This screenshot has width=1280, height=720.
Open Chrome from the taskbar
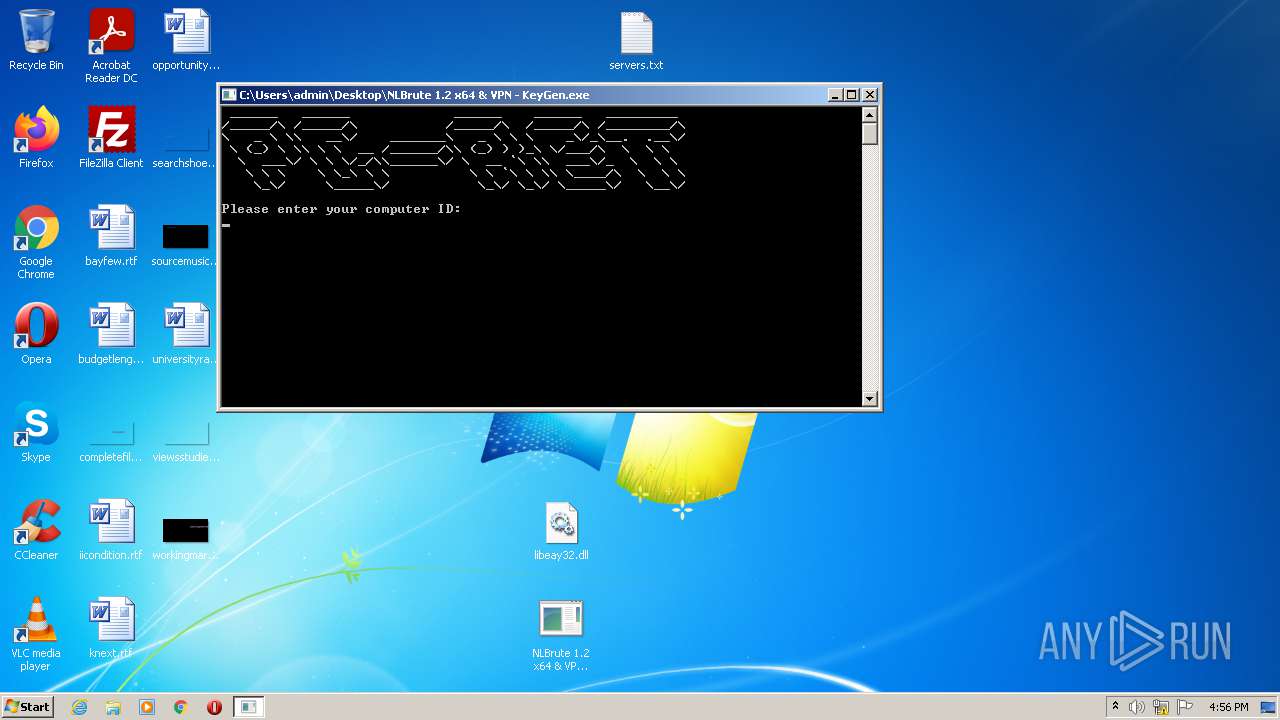pos(181,707)
